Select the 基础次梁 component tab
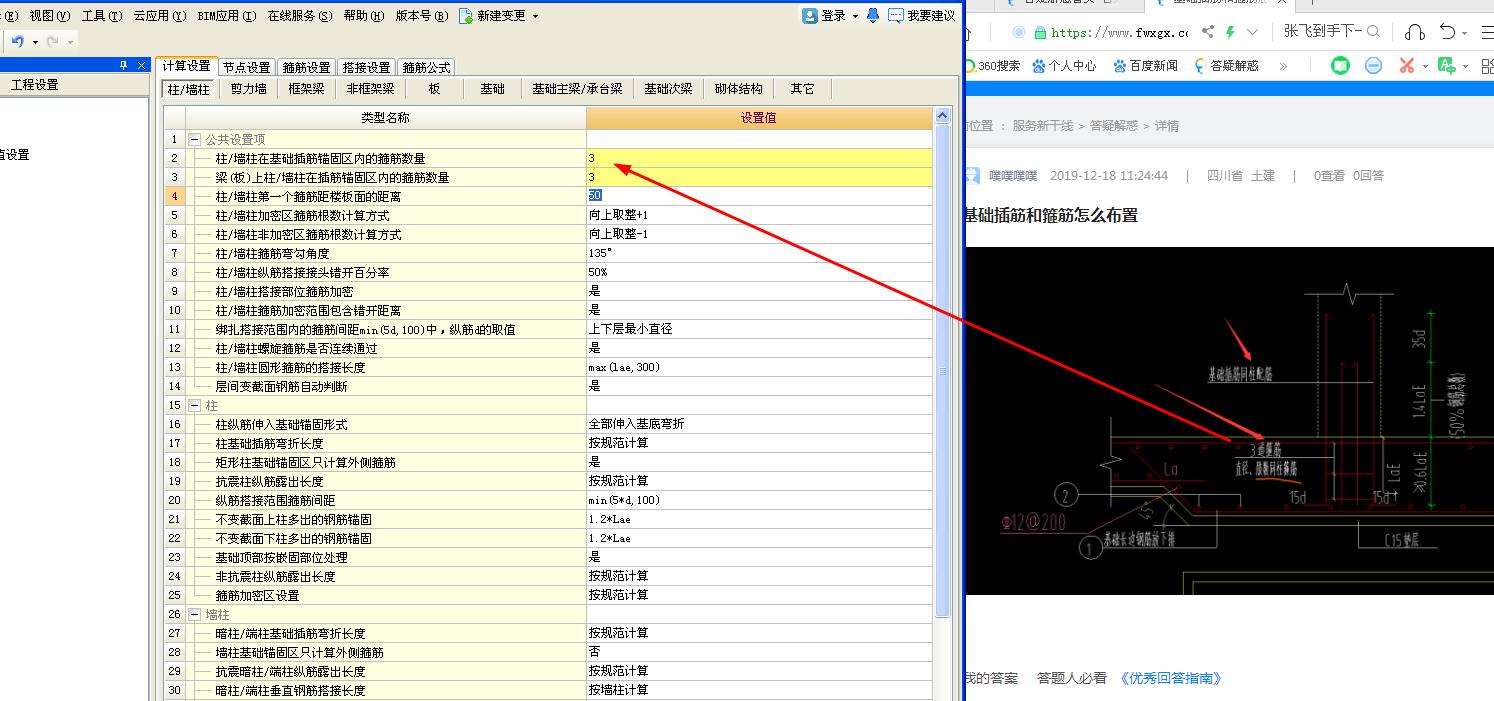 point(668,89)
